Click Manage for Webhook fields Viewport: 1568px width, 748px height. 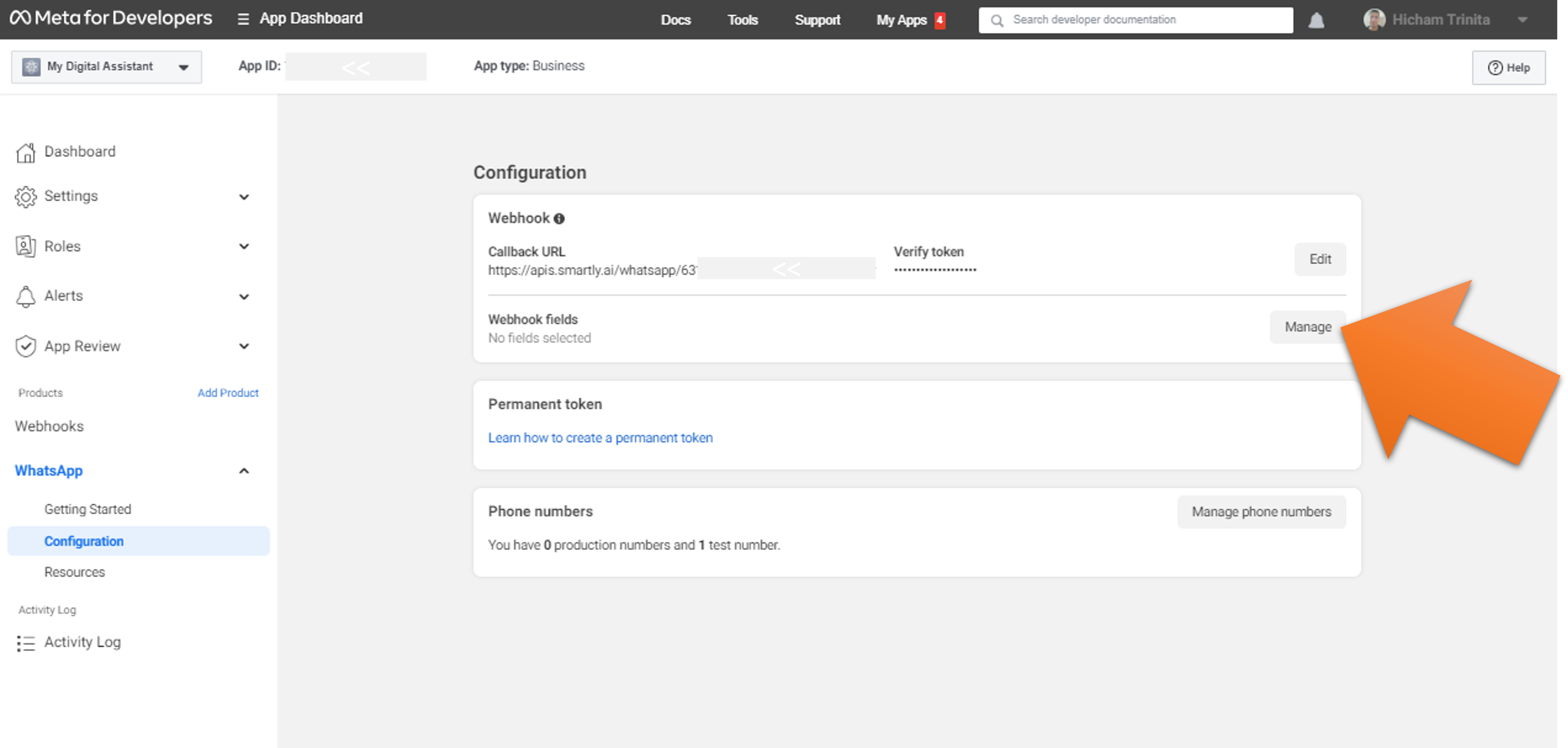pos(1308,327)
